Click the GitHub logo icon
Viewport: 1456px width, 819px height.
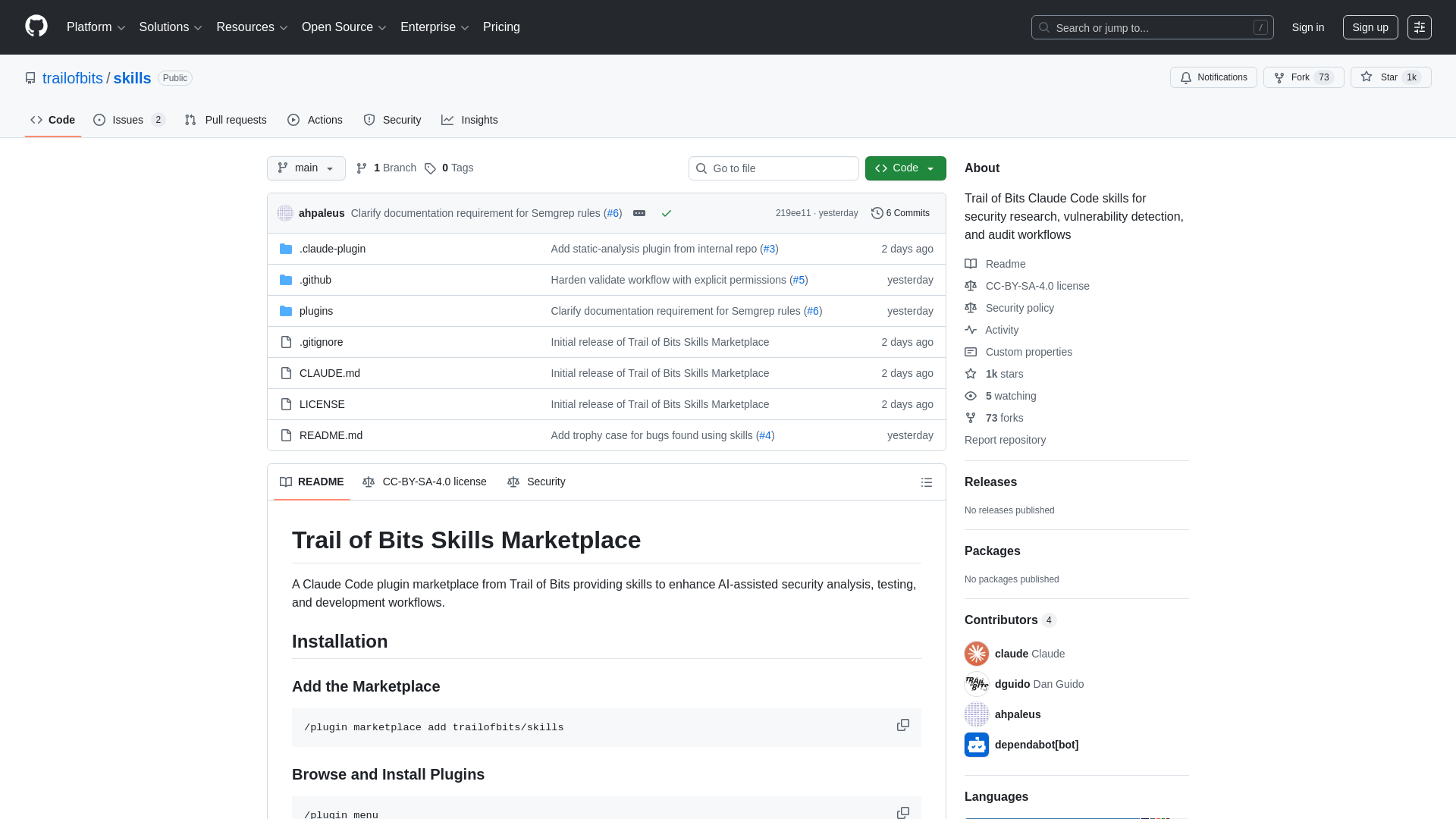tap(36, 27)
